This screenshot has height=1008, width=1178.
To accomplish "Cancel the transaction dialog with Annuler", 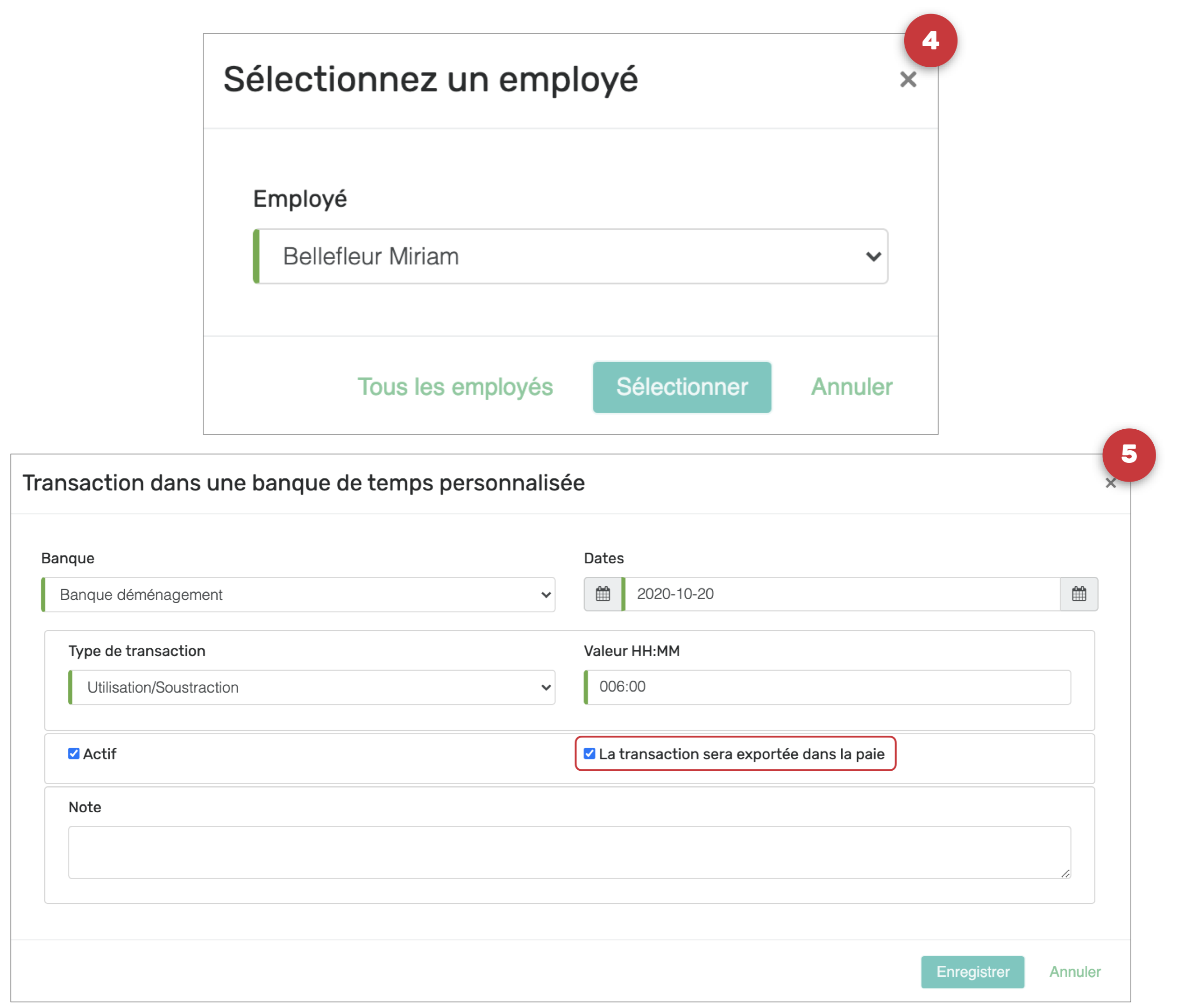I will pos(1074,972).
